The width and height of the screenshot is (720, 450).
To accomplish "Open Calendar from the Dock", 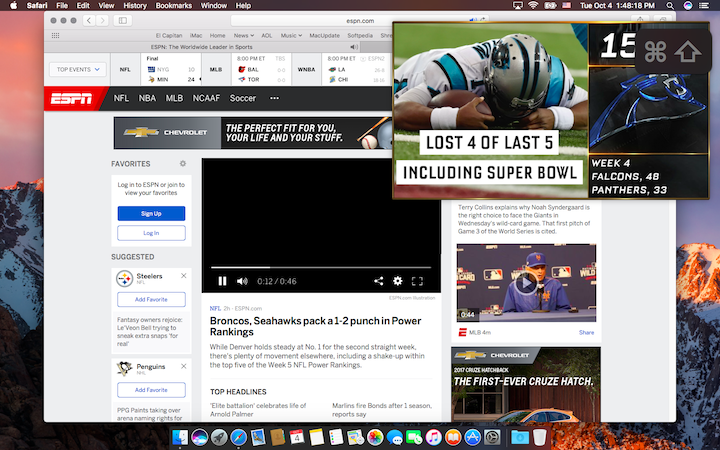I will pos(297,437).
